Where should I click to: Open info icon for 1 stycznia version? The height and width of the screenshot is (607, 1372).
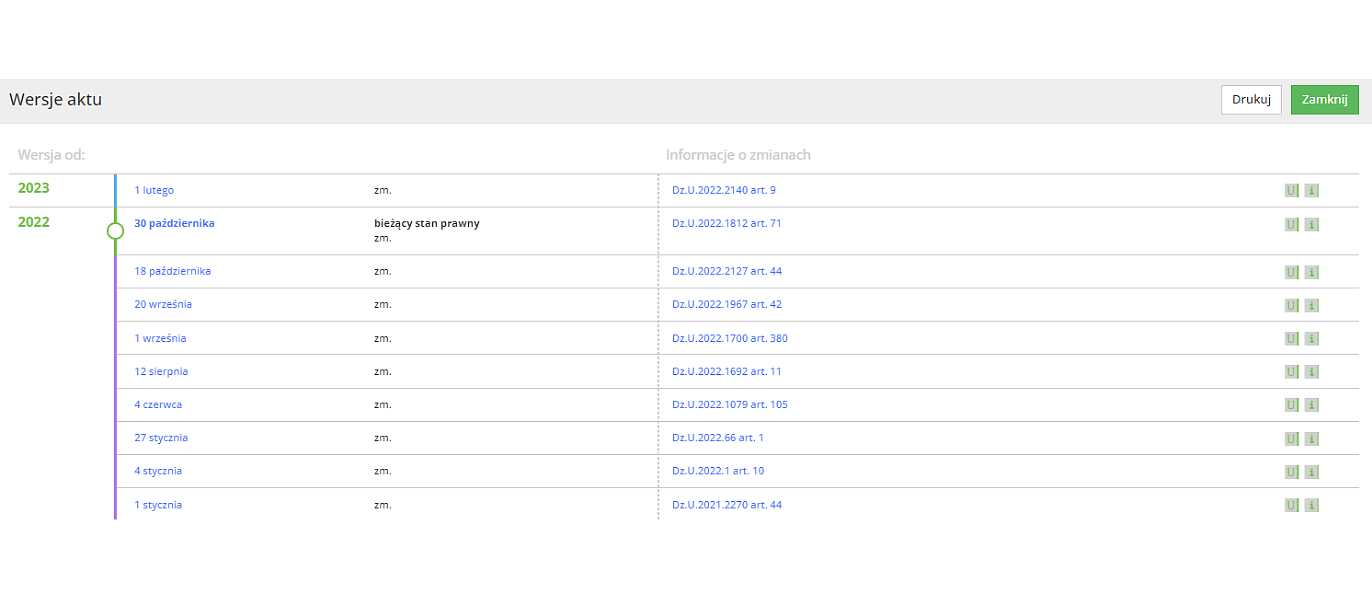coord(1312,505)
